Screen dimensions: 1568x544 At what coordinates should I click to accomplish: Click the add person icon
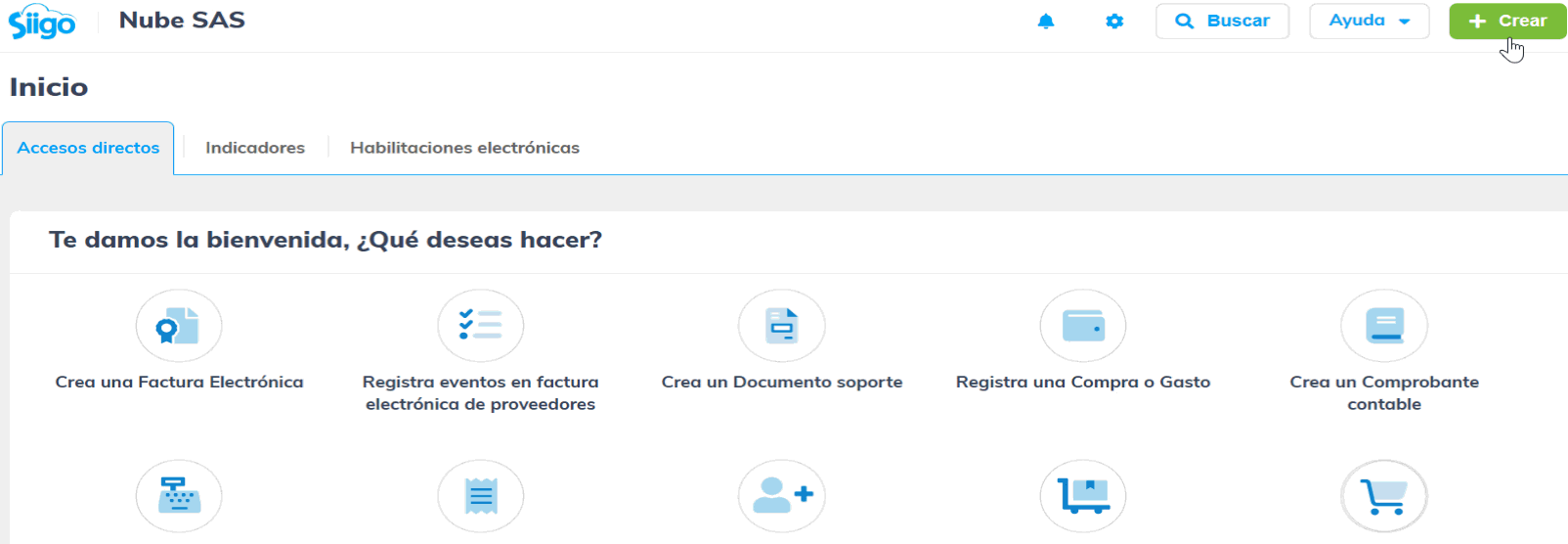(782, 496)
